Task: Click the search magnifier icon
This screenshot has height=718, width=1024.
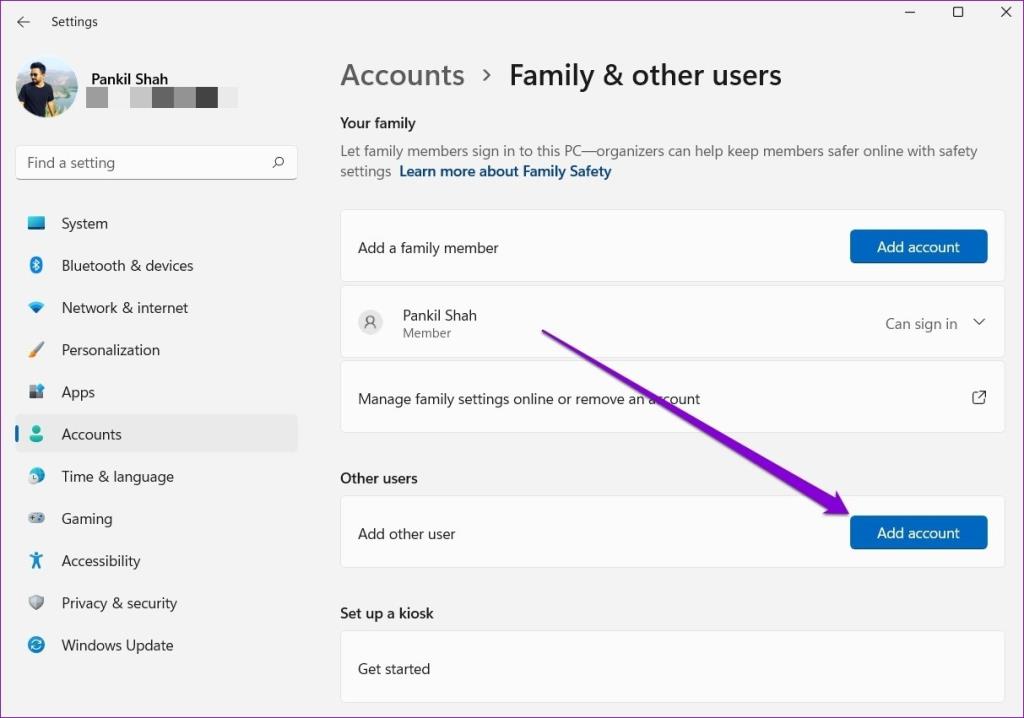Action: coord(278,163)
